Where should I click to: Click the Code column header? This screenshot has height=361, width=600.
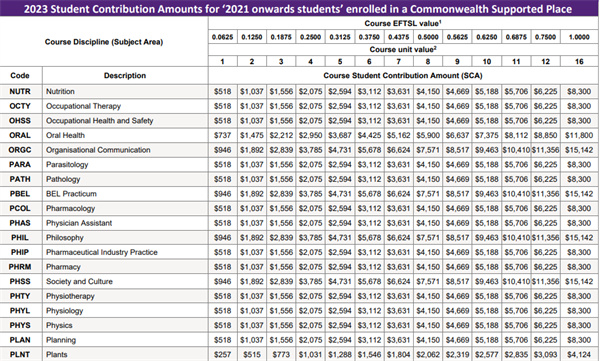tap(20, 75)
